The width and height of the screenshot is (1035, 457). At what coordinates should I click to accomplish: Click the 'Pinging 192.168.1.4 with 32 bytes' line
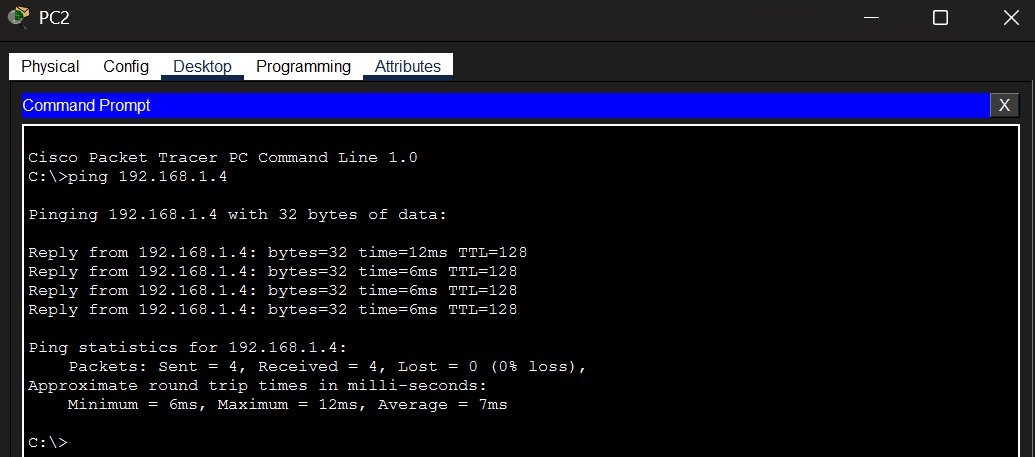coord(238,215)
